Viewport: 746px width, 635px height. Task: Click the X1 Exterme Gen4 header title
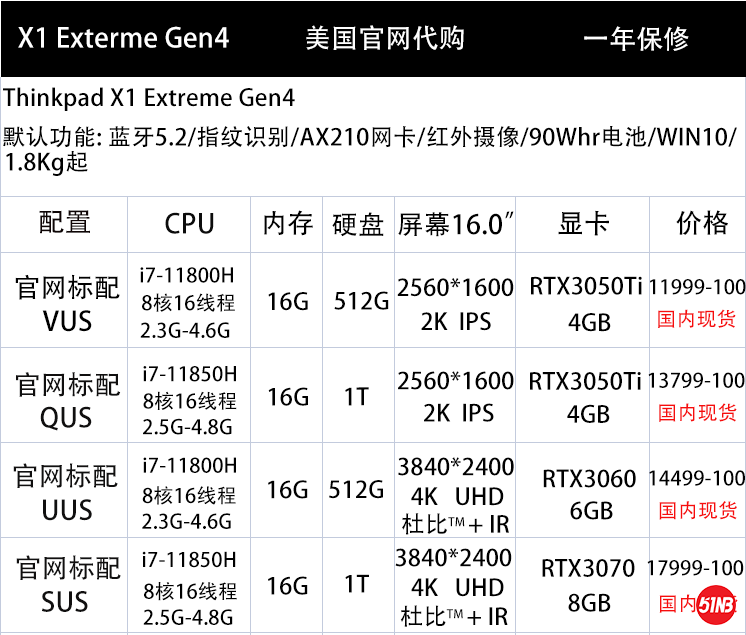click(123, 38)
